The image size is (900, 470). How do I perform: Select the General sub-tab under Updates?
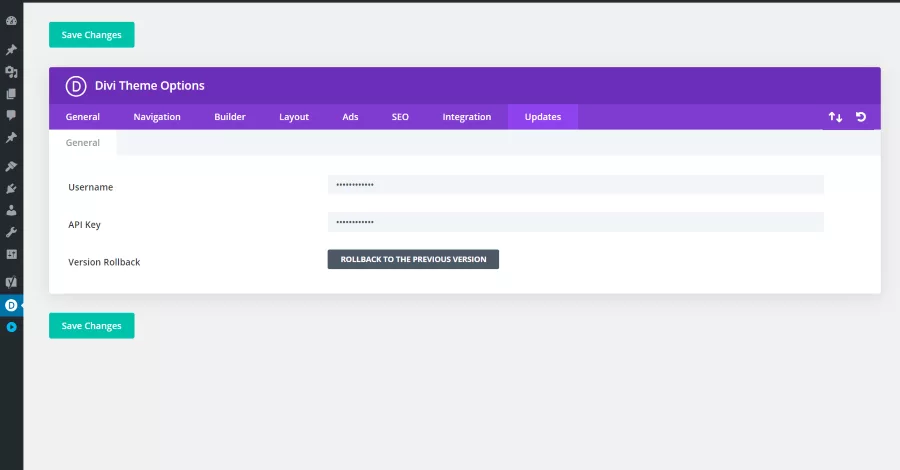83,143
